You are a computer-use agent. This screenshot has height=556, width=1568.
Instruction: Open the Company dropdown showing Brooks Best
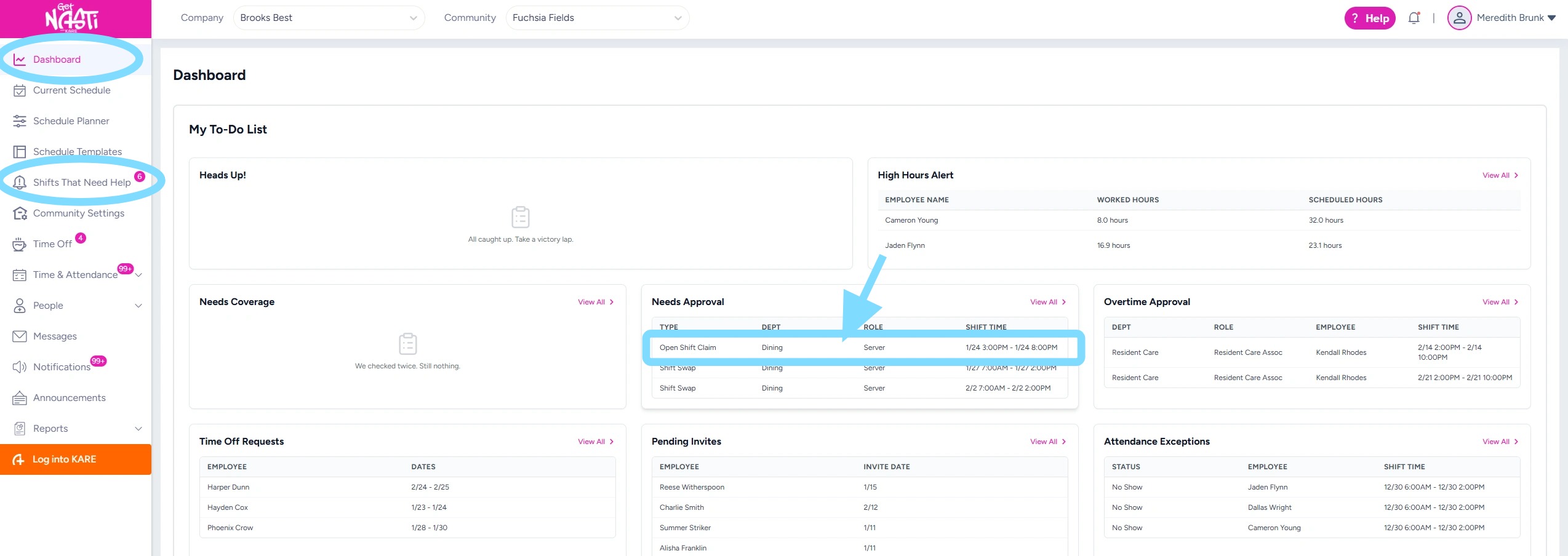click(x=329, y=18)
